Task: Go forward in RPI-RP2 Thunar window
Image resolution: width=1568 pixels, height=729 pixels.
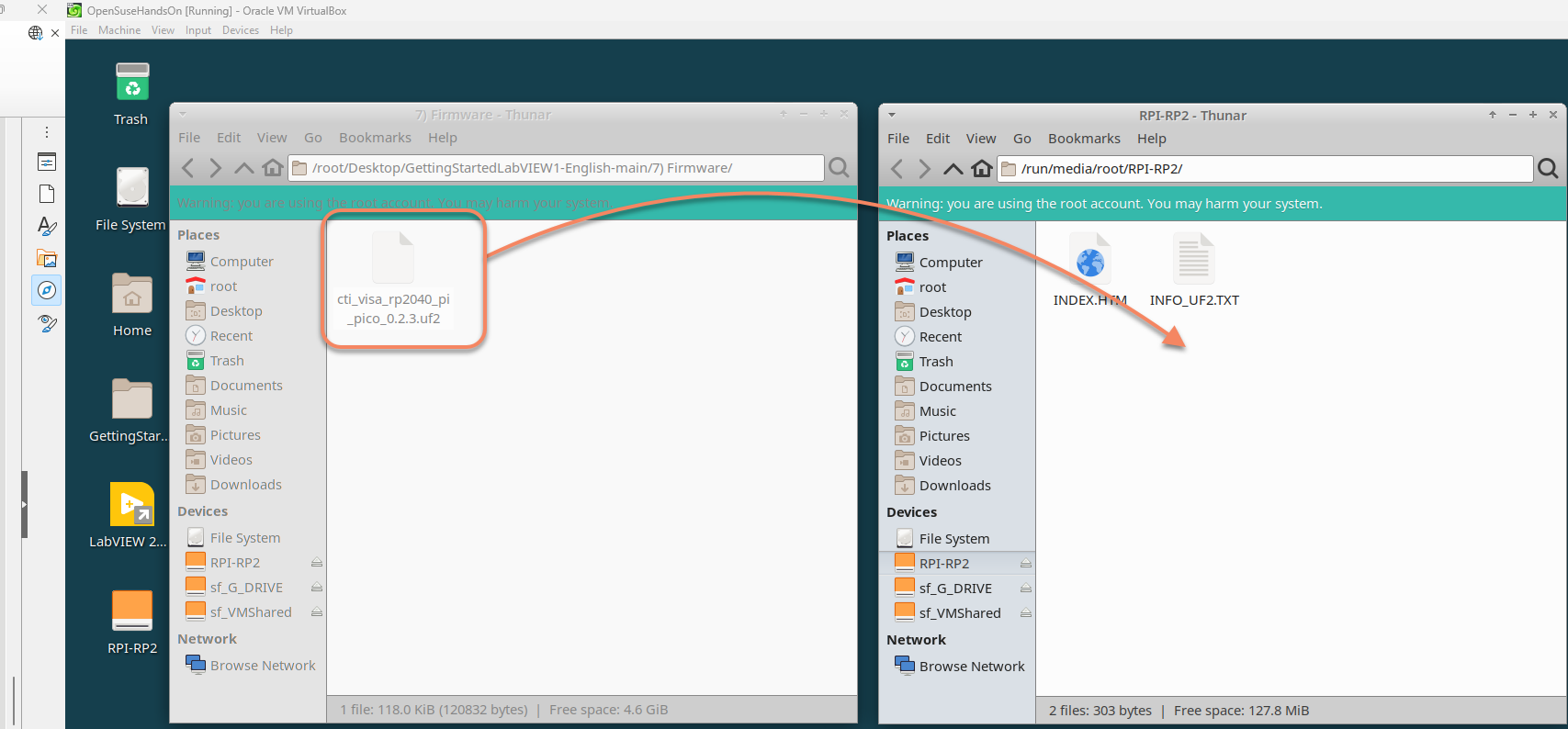Action: point(924,169)
